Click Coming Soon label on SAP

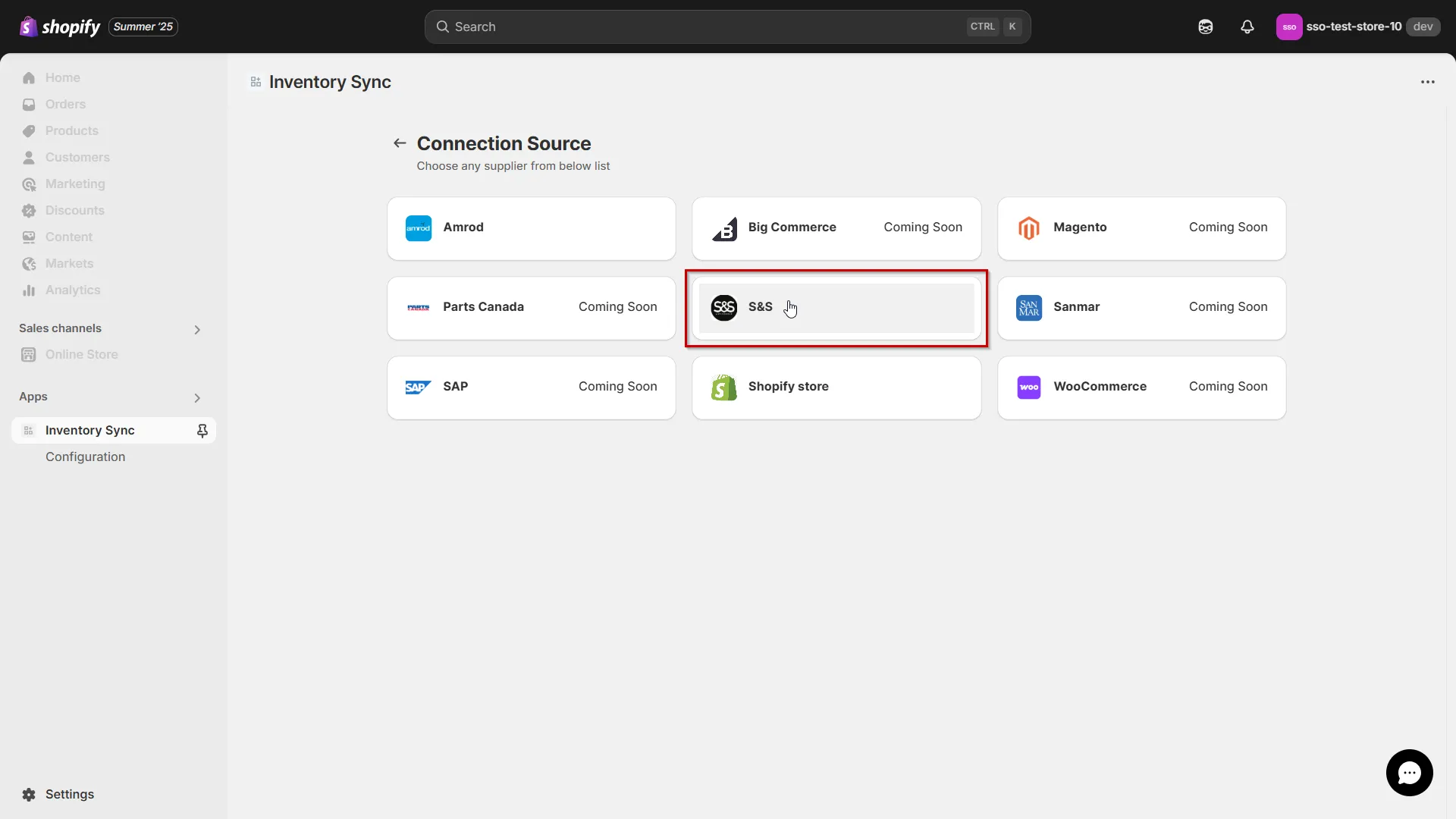[617, 386]
